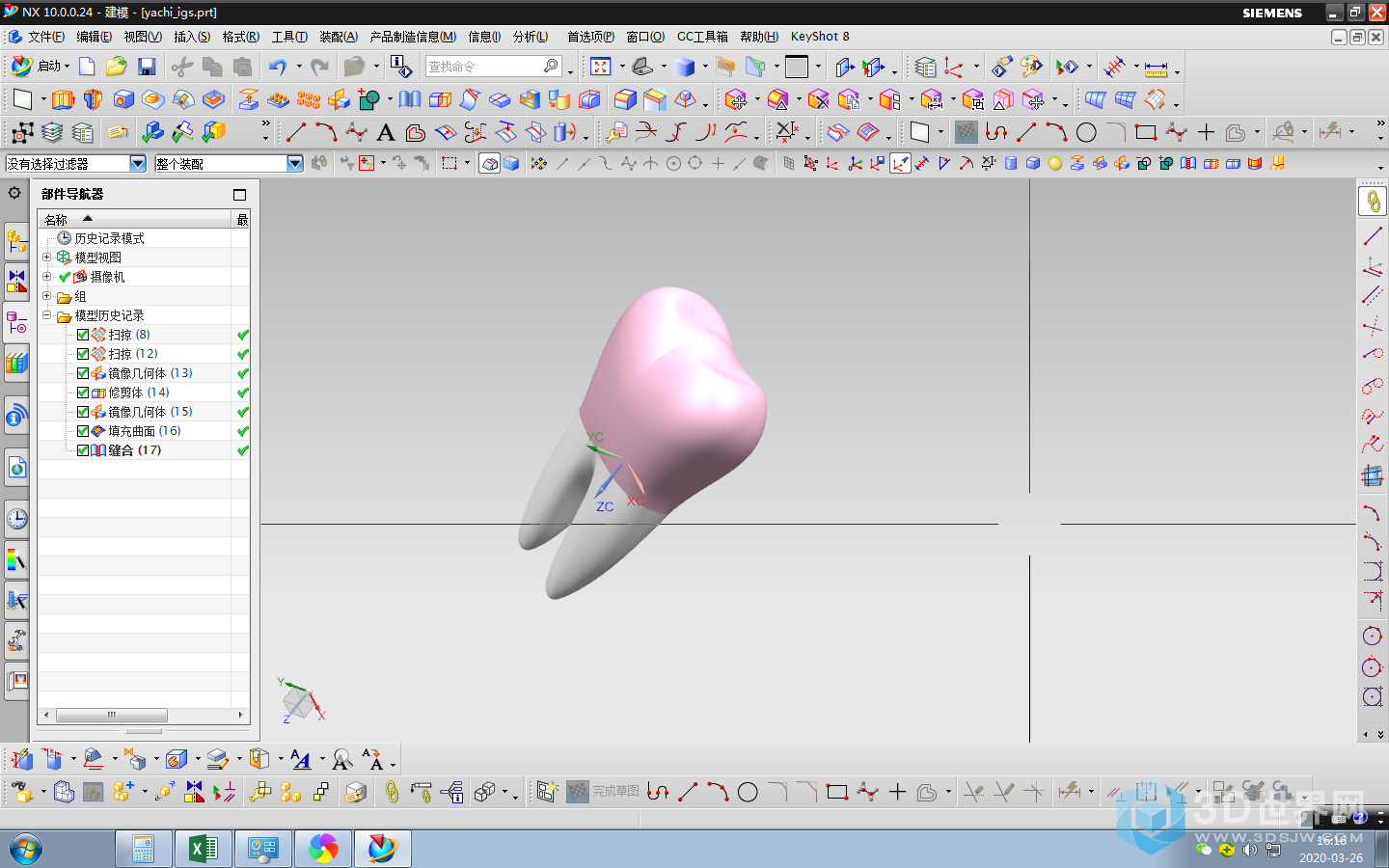Expand the 模型视图 tree node

[x=46, y=257]
